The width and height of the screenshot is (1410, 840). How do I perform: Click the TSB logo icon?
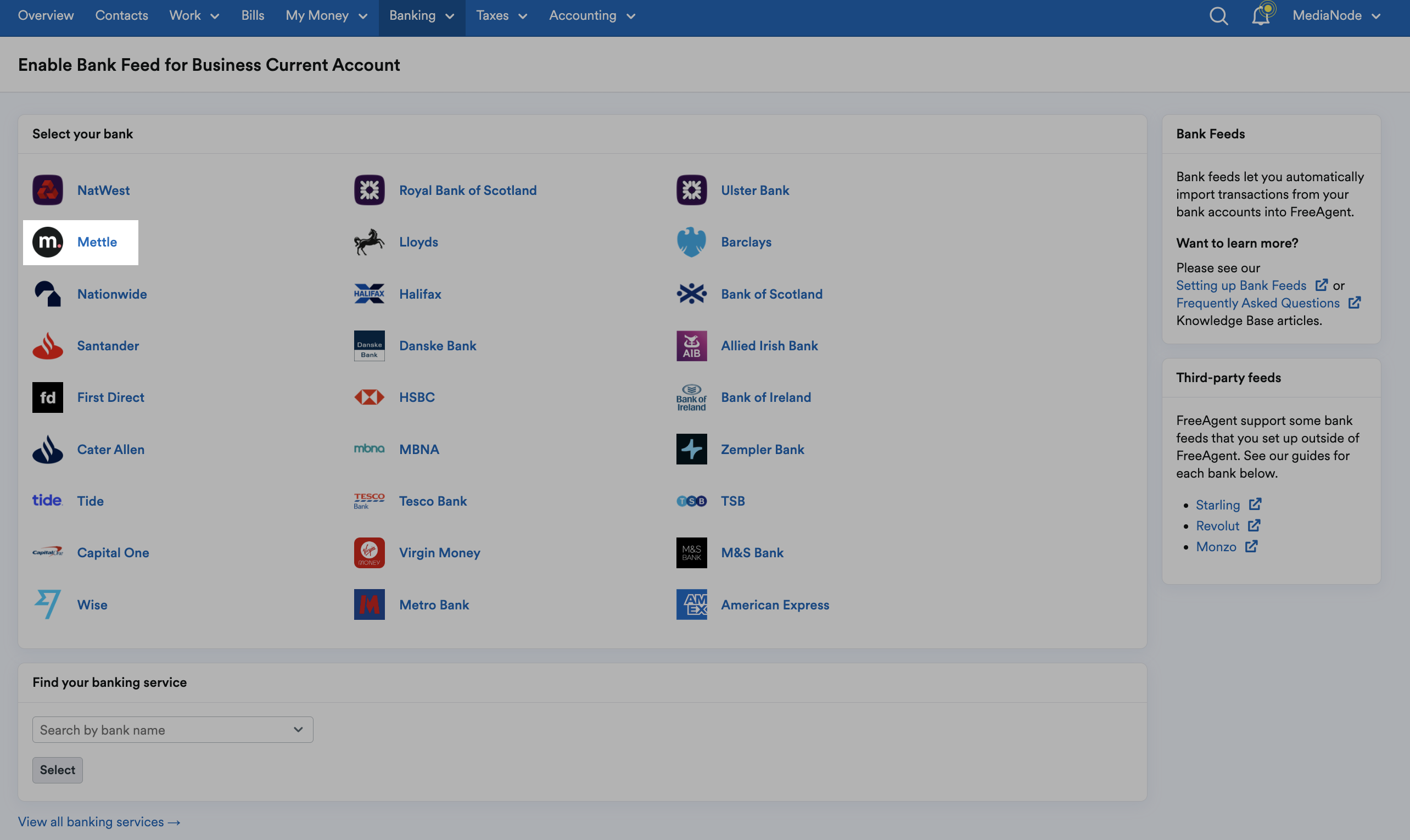[x=691, y=501]
